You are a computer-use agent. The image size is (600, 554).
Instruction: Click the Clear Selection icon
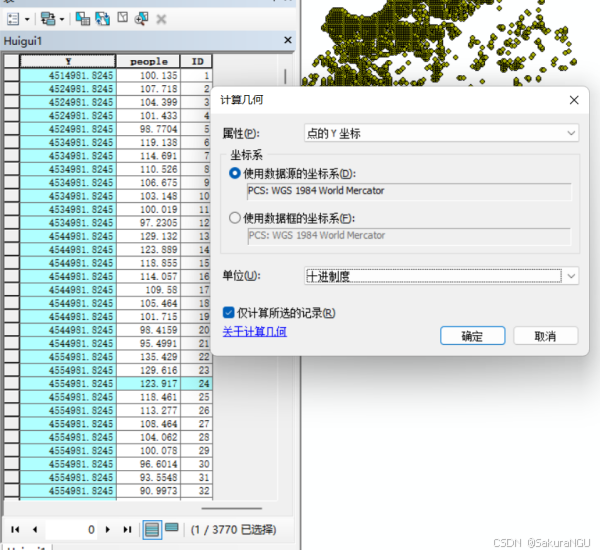(122, 18)
